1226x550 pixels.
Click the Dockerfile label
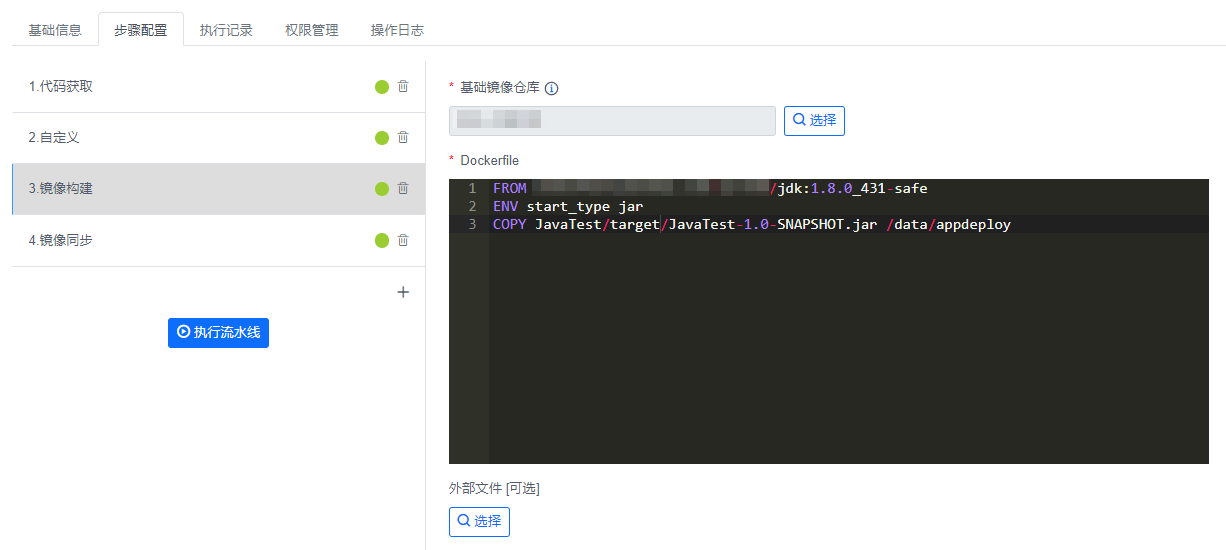tap(490, 160)
